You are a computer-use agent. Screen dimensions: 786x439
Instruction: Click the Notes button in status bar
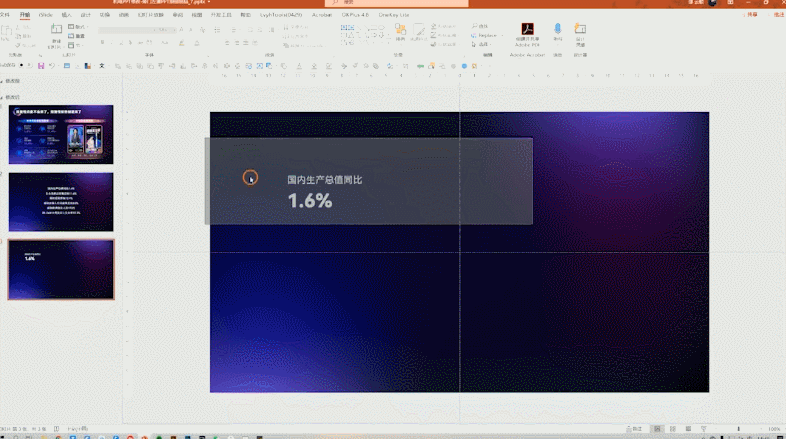[x=634, y=429]
